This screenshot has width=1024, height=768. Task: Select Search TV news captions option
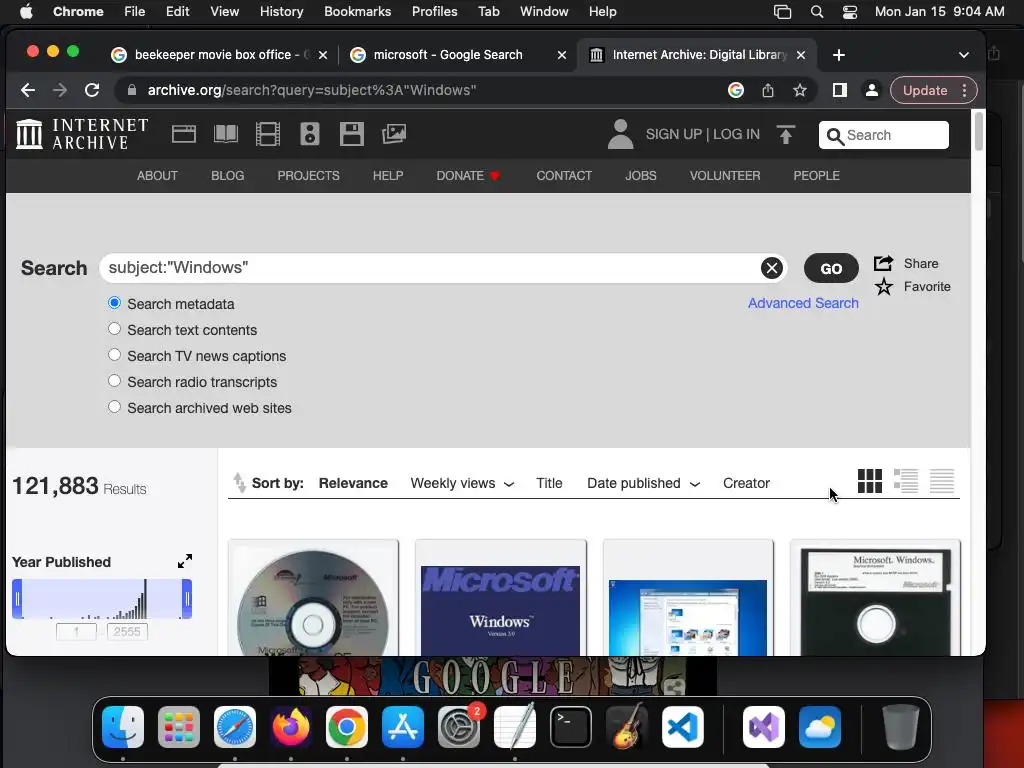tap(114, 355)
